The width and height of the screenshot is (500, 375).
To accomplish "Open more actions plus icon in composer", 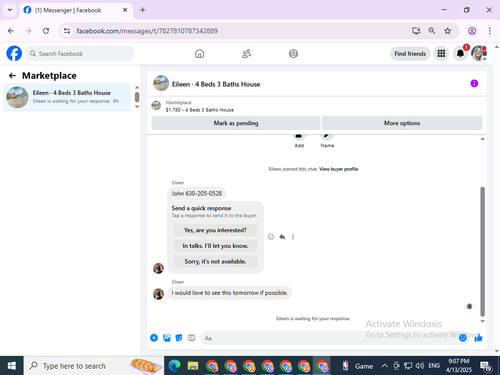I will [x=154, y=338].
